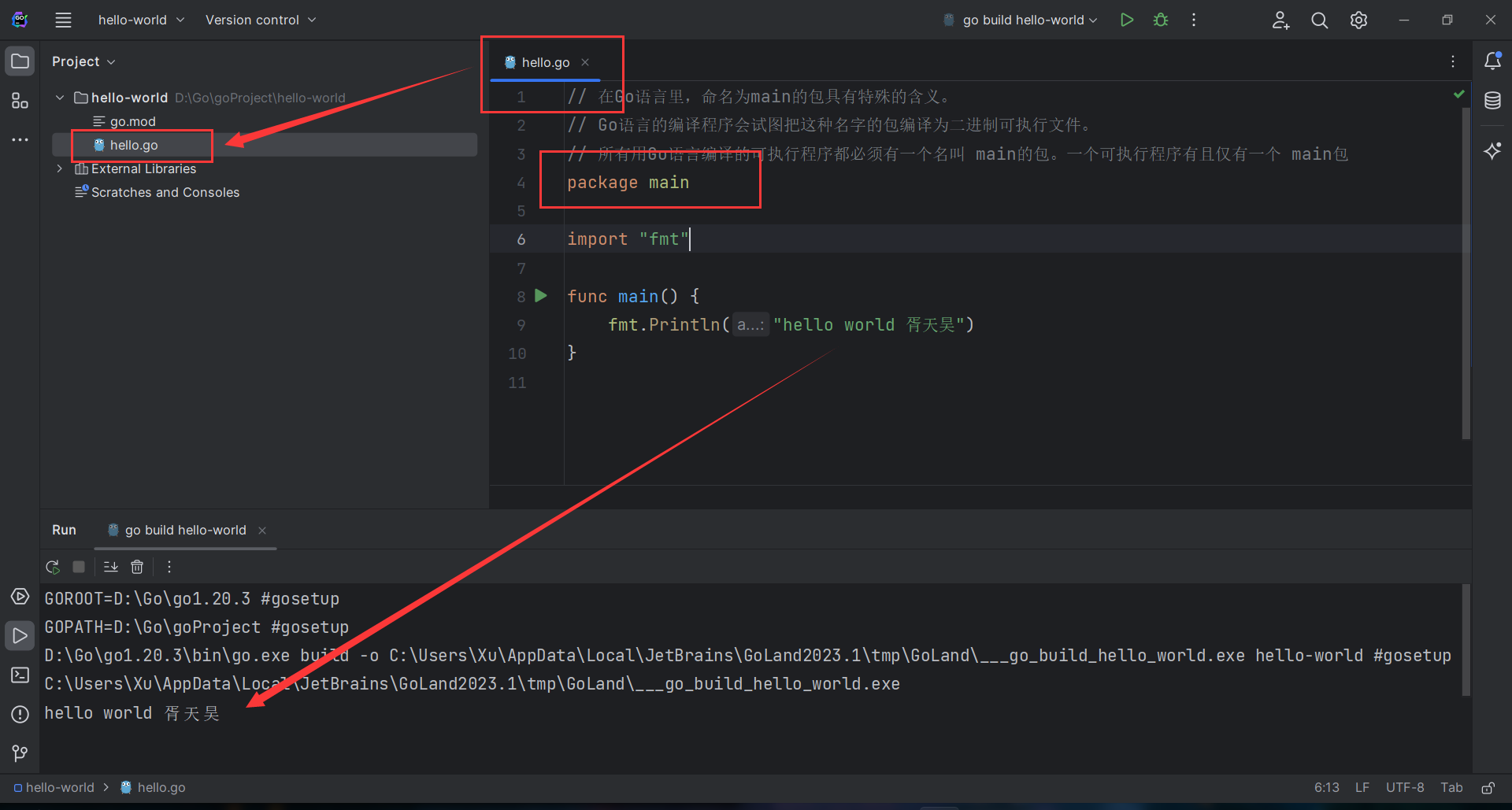The image size is (1512, 810).
Task: Place cursor on package main line
Action: pyautogui.click(x=628, y=183)
